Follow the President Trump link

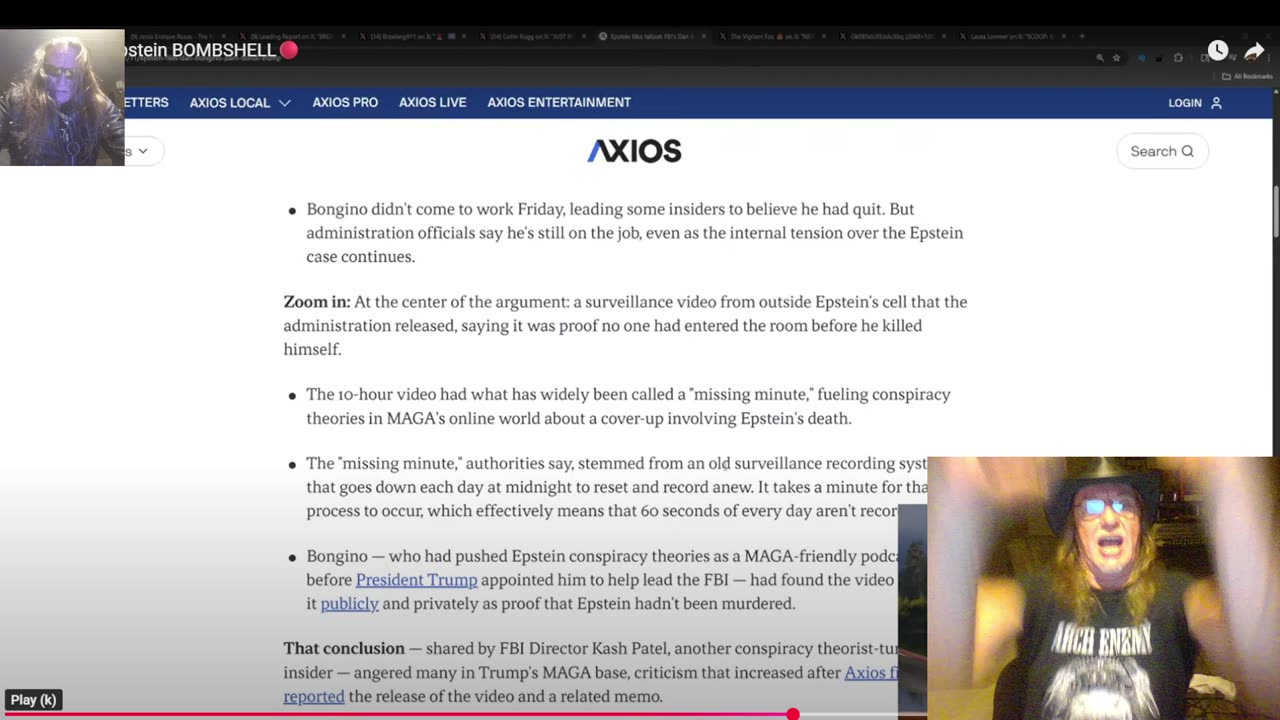tap(416, 580)
